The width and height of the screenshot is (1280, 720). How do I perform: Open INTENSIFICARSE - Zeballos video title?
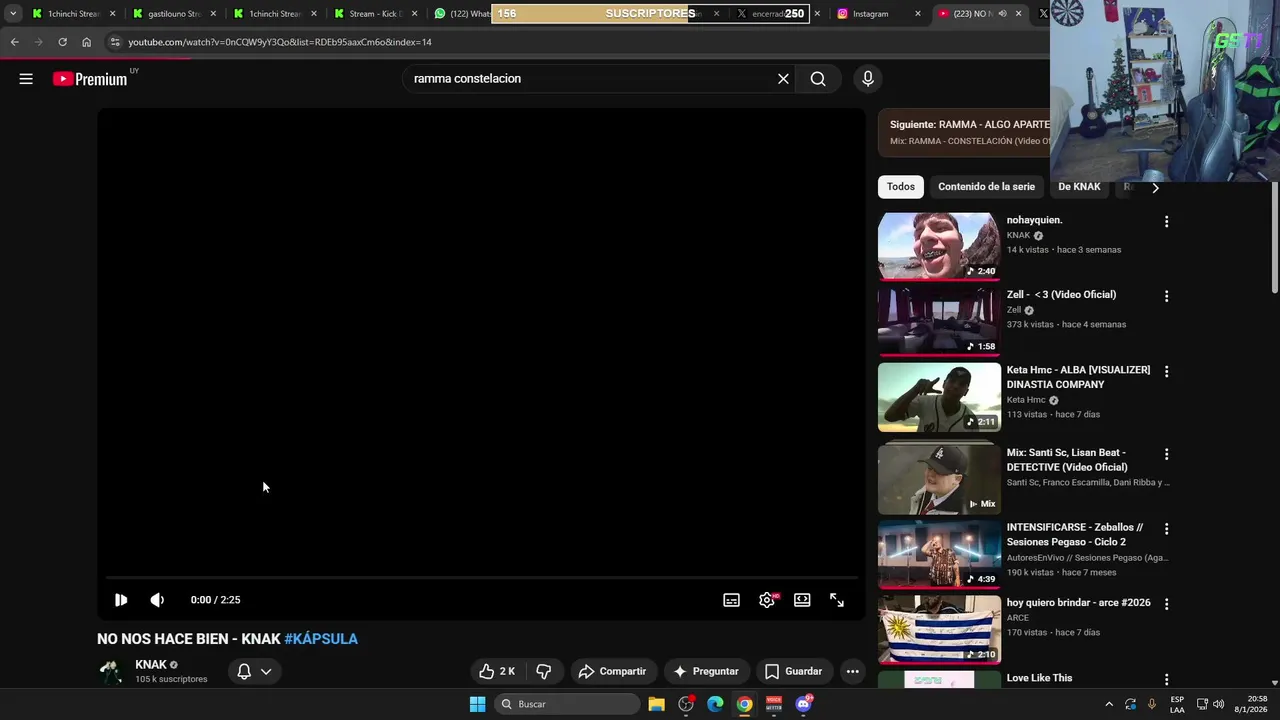[1075, 534]
